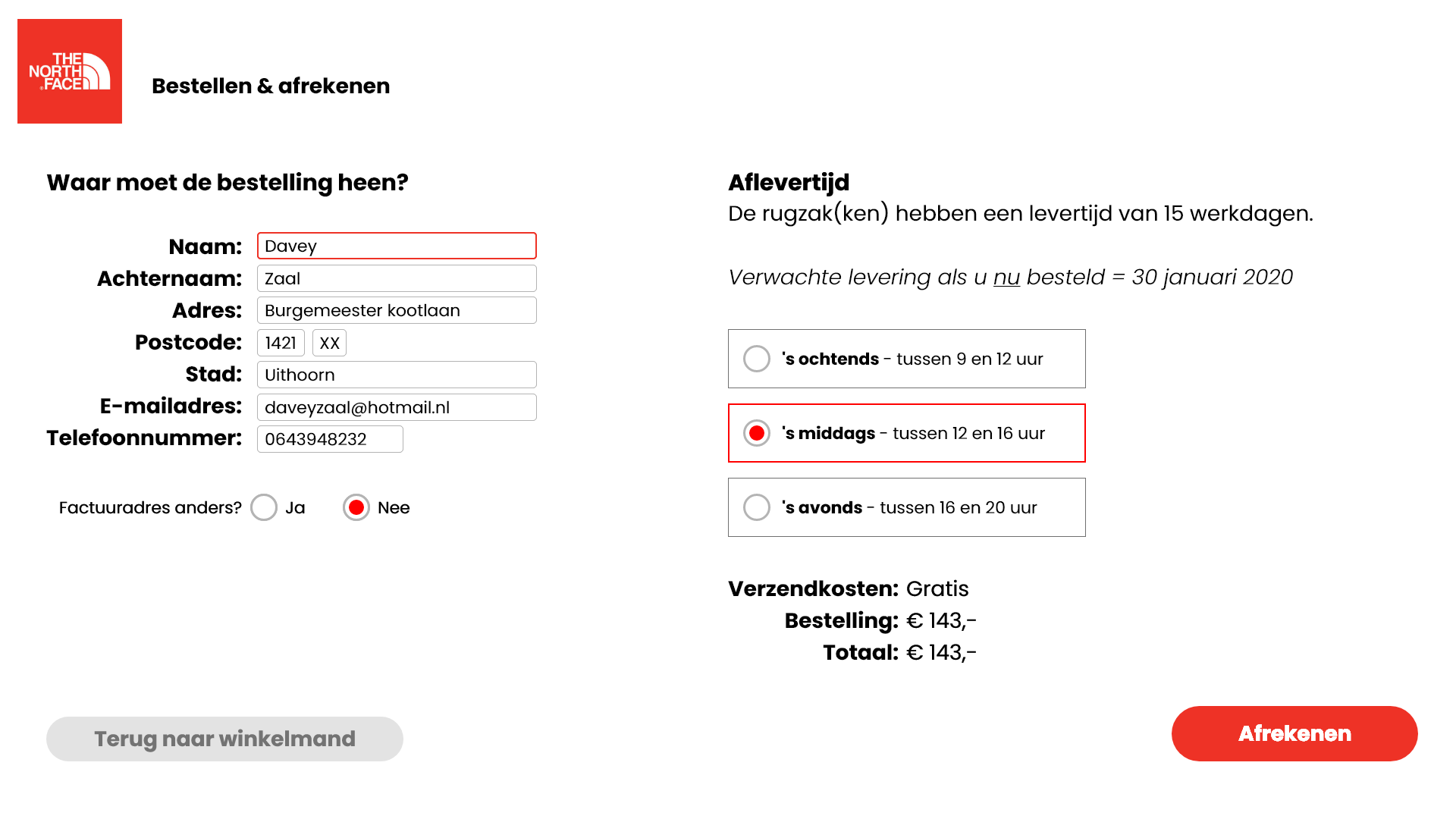Click the expected delivery date text
The height and width of the screenshot is (819, 1456).
(1010, 277)
